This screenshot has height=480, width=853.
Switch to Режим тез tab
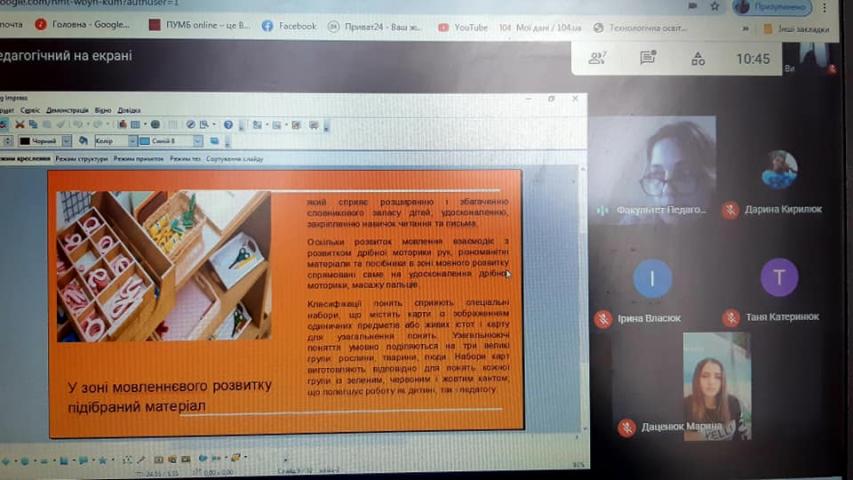coord(185,158)
